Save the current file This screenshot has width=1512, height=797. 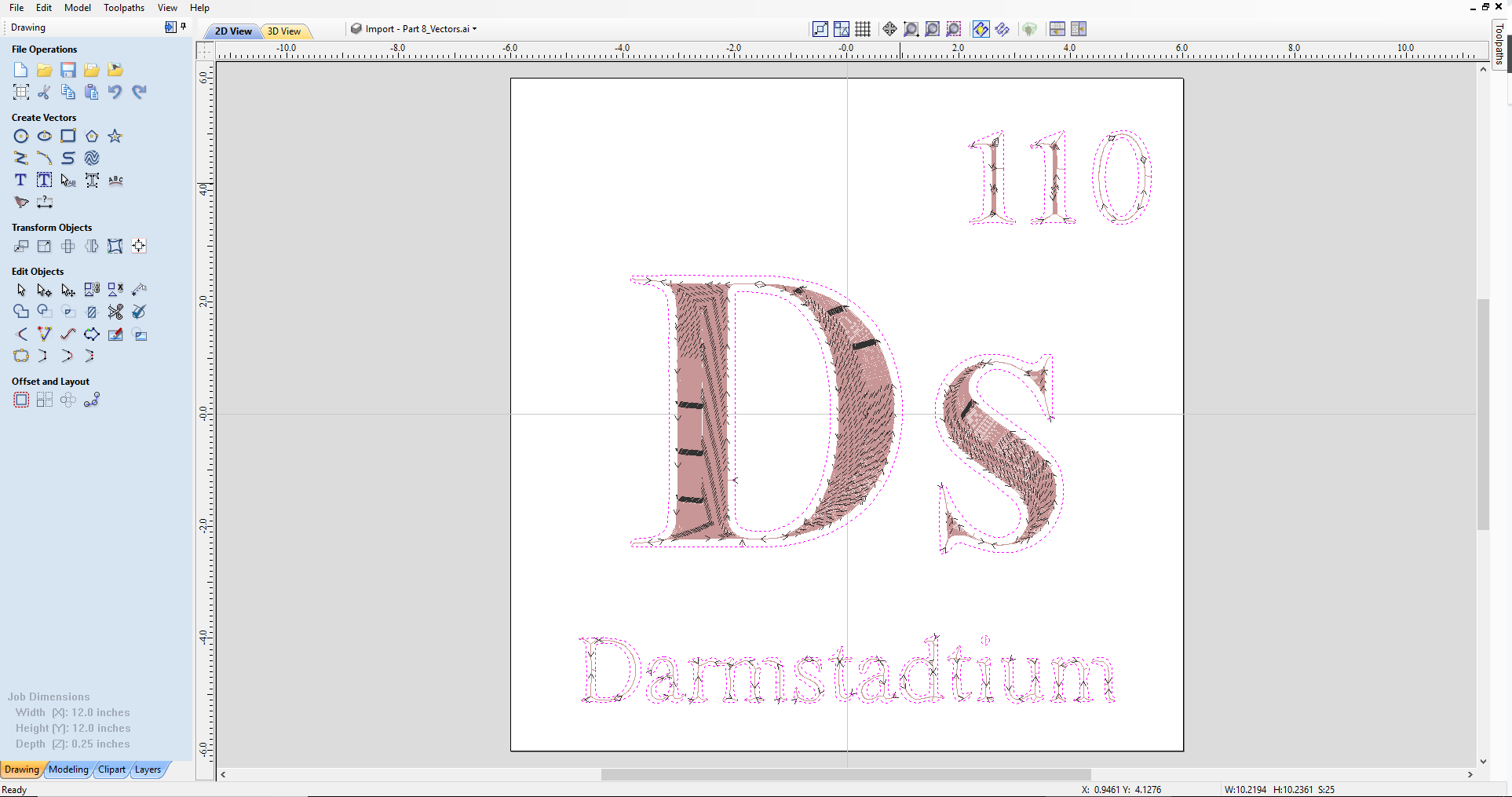[68, 70]
